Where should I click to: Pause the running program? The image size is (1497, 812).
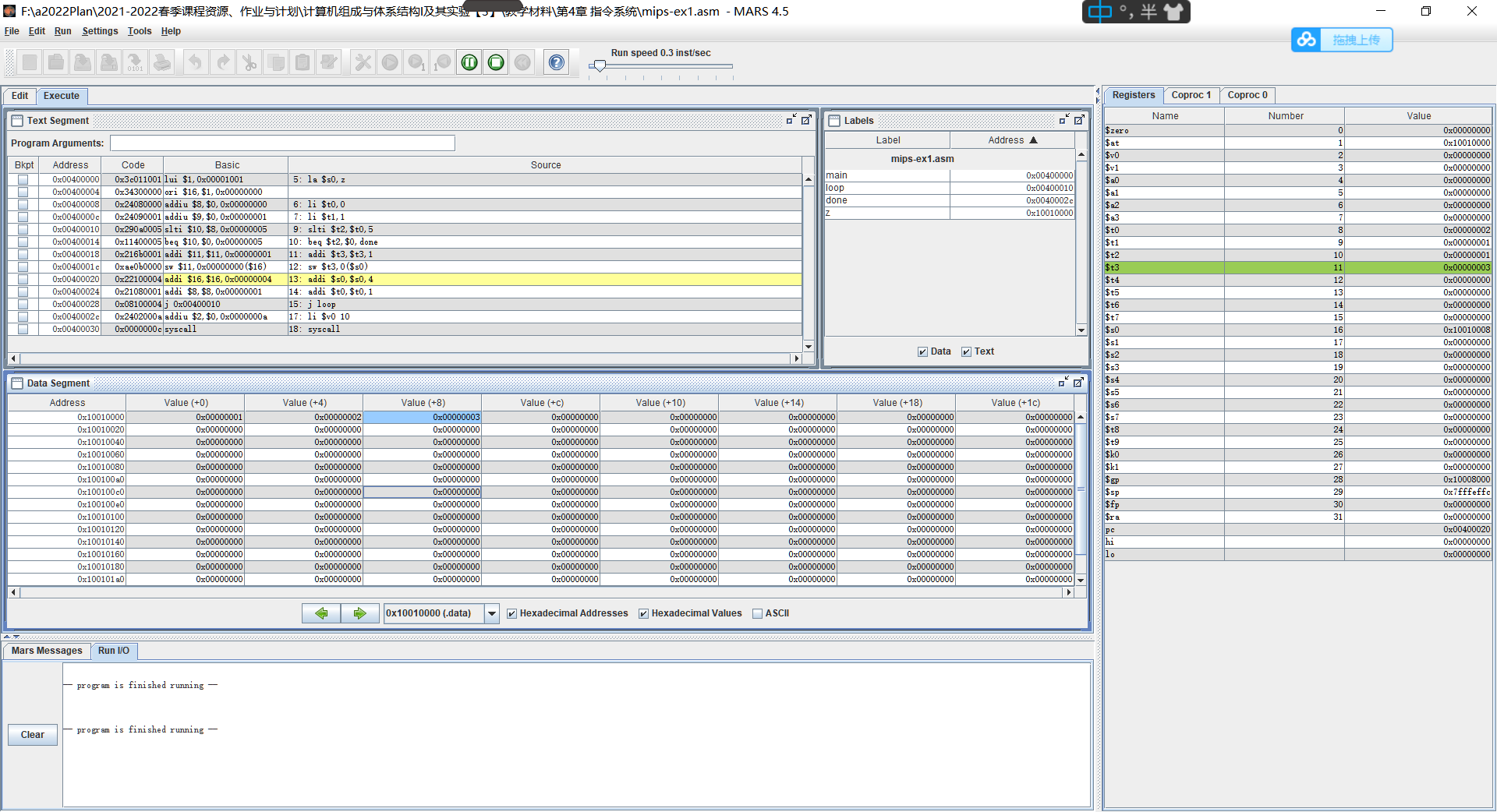click(x=469, y=62)
